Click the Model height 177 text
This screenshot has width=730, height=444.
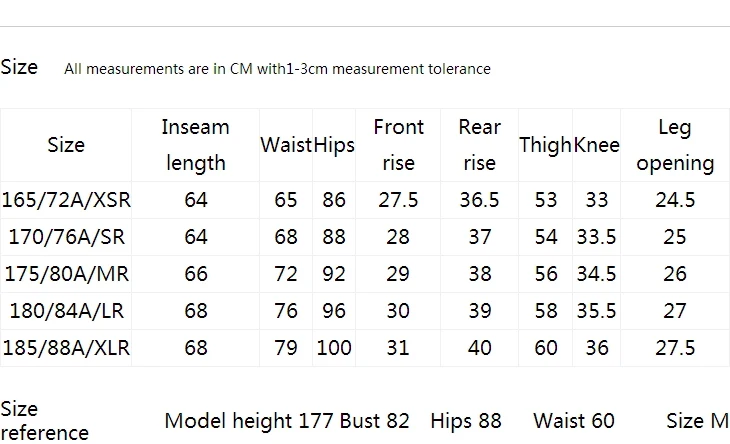click(249, 421)
